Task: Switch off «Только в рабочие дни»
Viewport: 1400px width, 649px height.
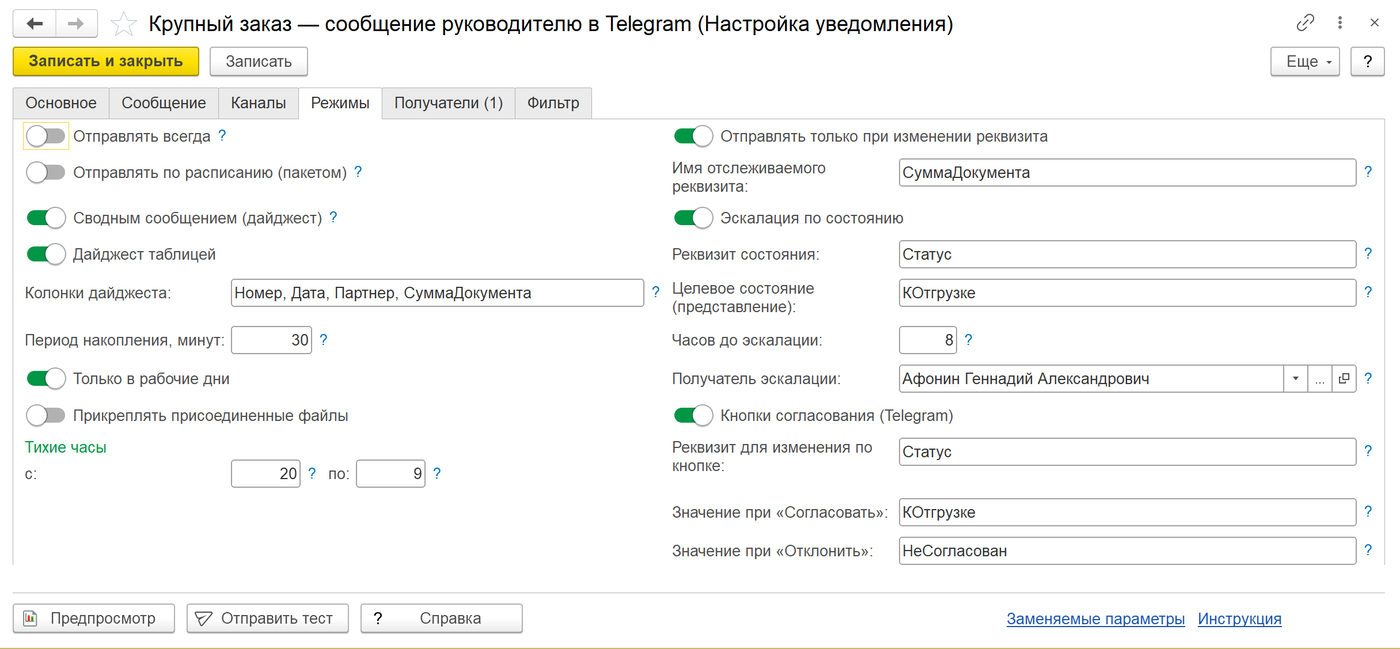Action: point(46,379)
